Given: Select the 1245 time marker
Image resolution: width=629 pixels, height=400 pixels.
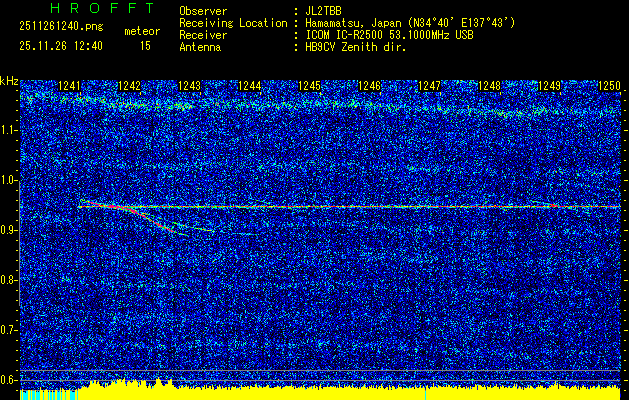Looking at the screenshot, I should (309, 86).
